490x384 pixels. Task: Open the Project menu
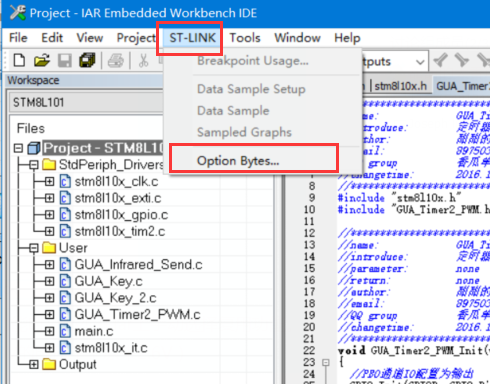click(136, 38)
